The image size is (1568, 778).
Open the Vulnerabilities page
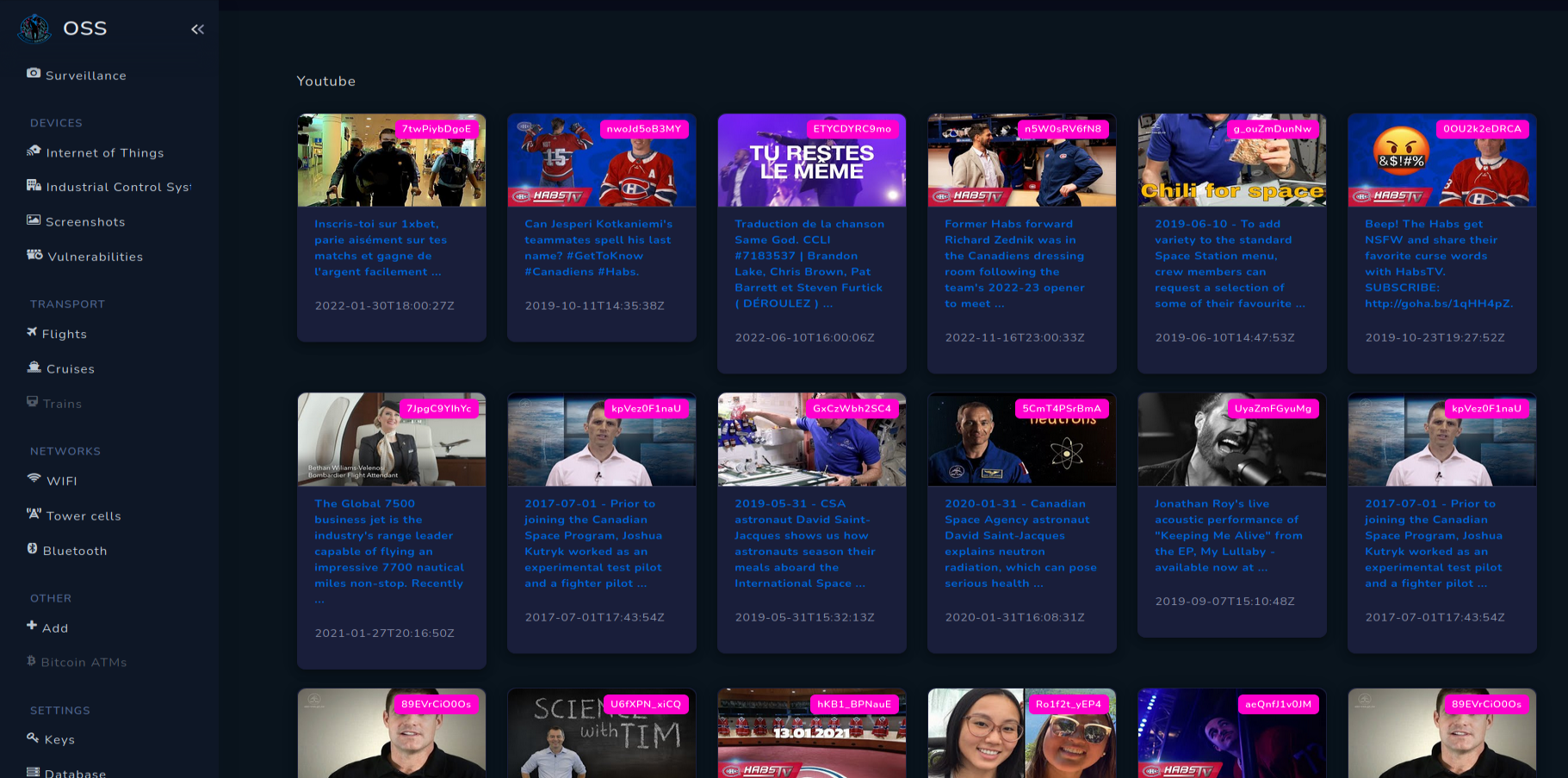96,257
